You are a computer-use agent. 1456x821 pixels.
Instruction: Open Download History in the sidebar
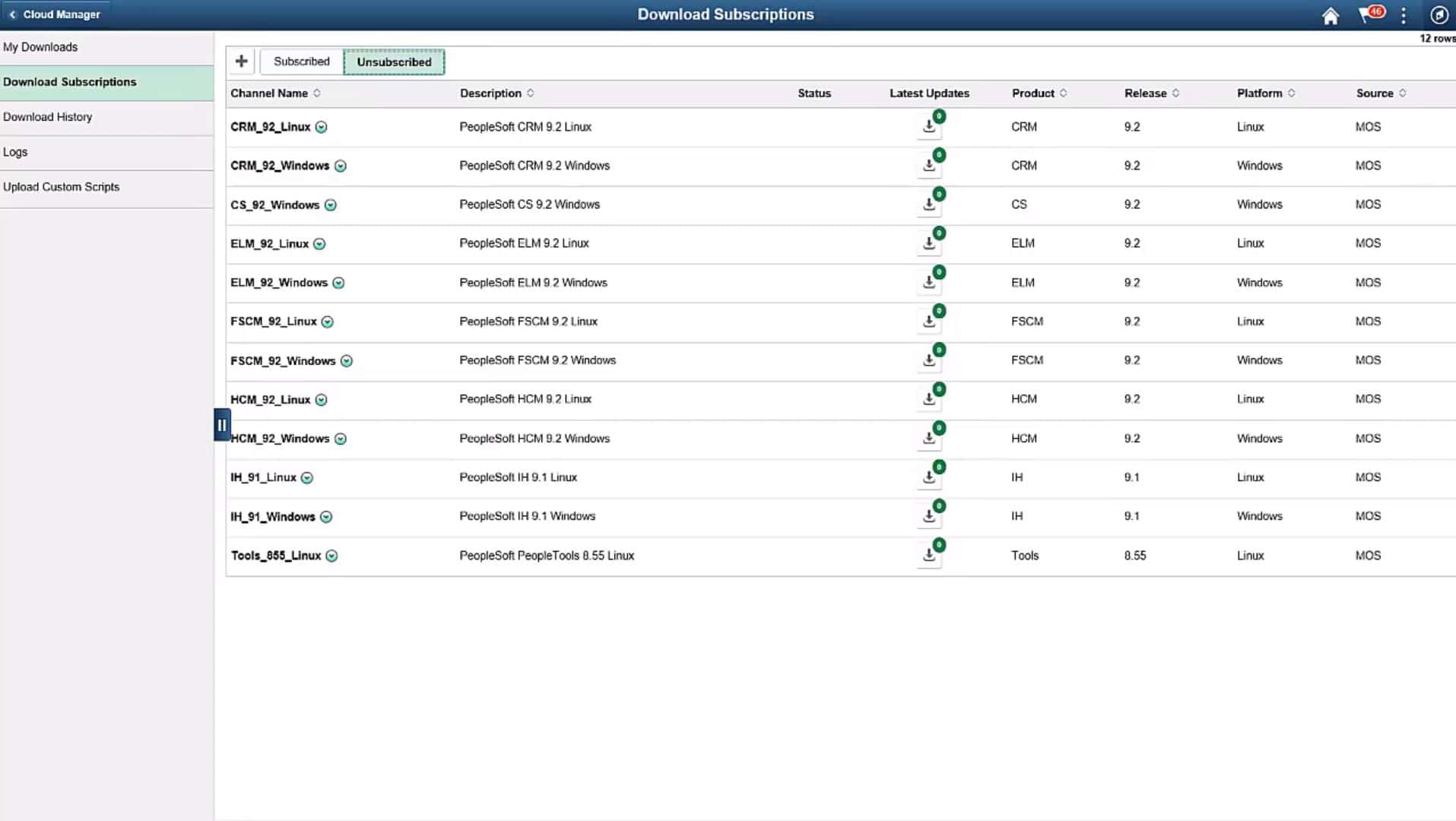pos(47,116)
